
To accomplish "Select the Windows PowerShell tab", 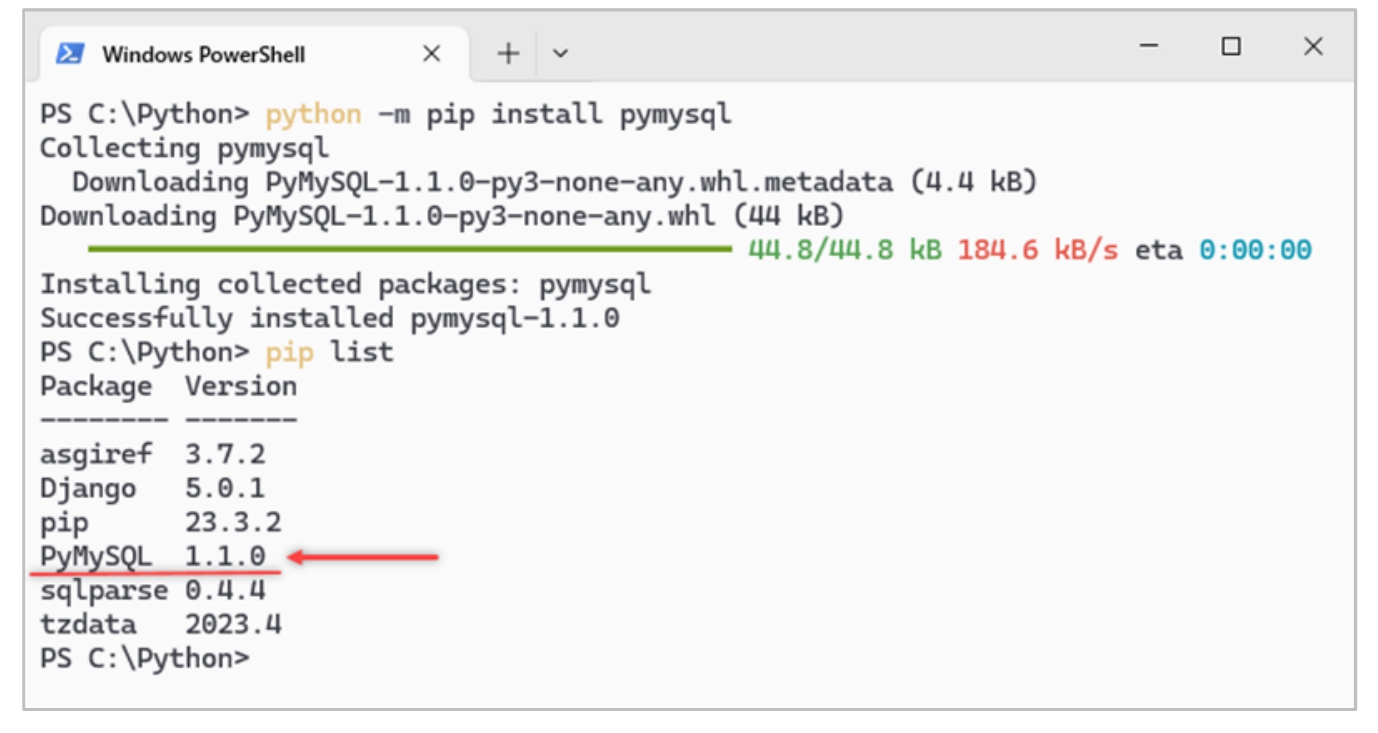I will [x=203, y=54].
